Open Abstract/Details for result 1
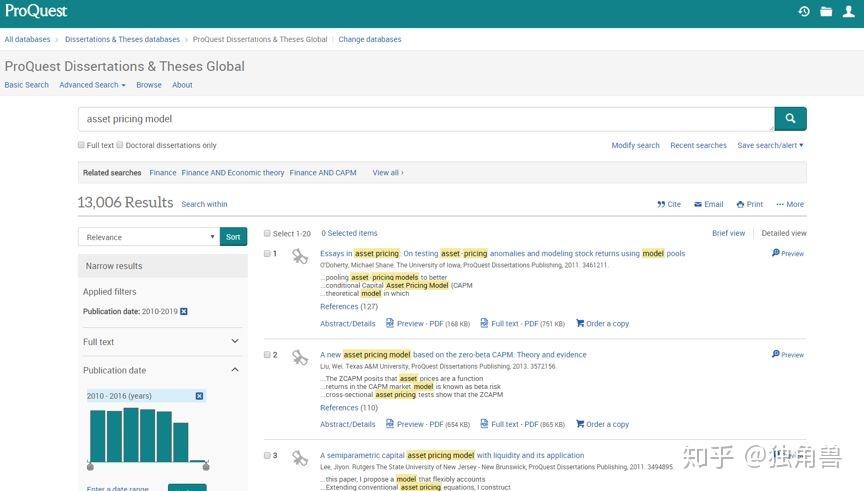Screen dimensions: 864x491 click(348, 323)
